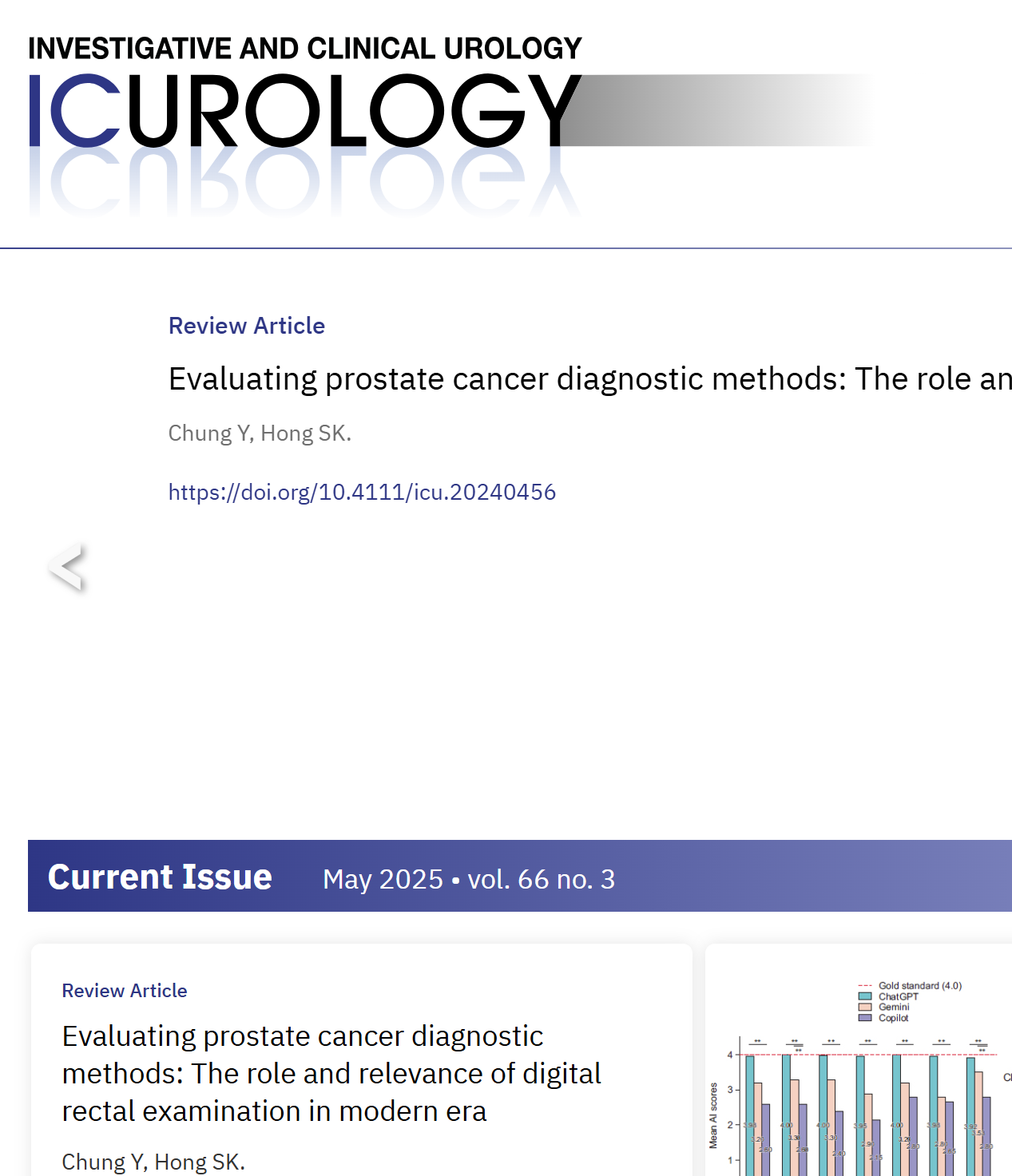The image size is (1012, 1176).
Task: Click the purple Copilot legend swatch
Action: [x=865, y=1018]
